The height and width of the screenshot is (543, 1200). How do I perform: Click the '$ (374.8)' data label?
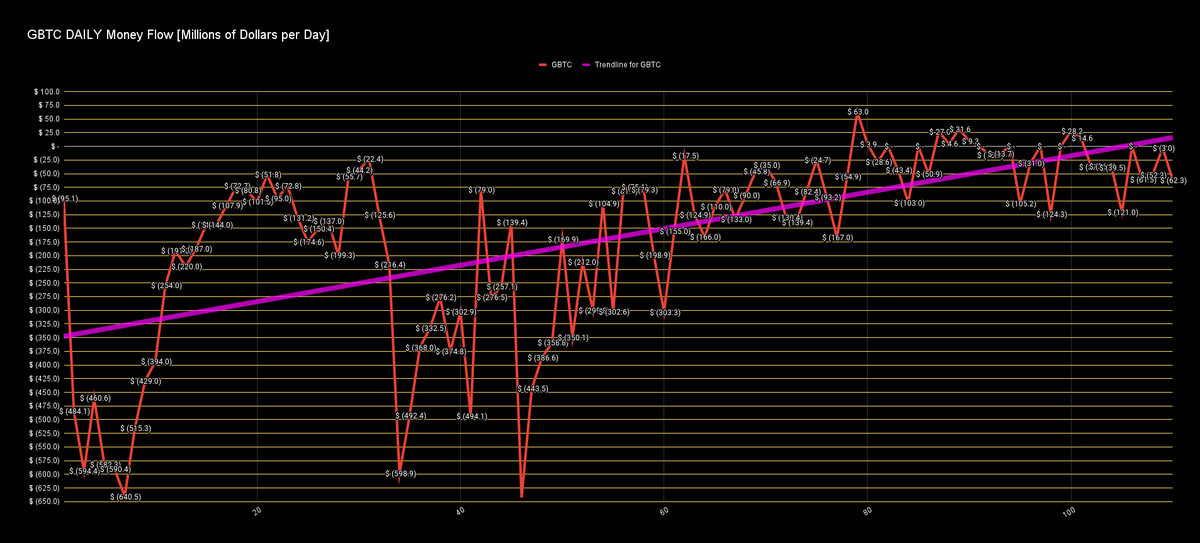452,351
